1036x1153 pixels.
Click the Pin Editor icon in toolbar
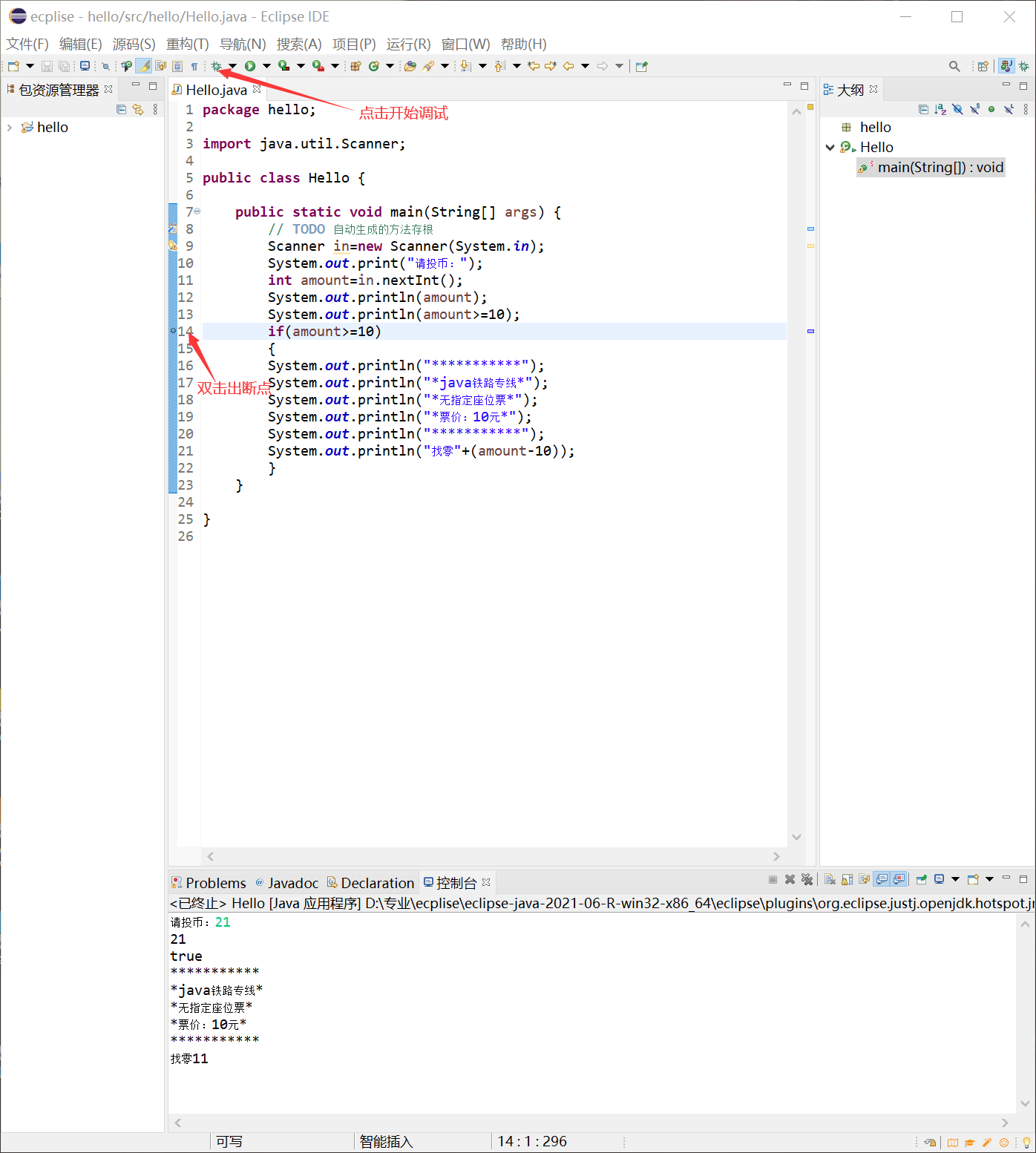(x=641, y=66)
